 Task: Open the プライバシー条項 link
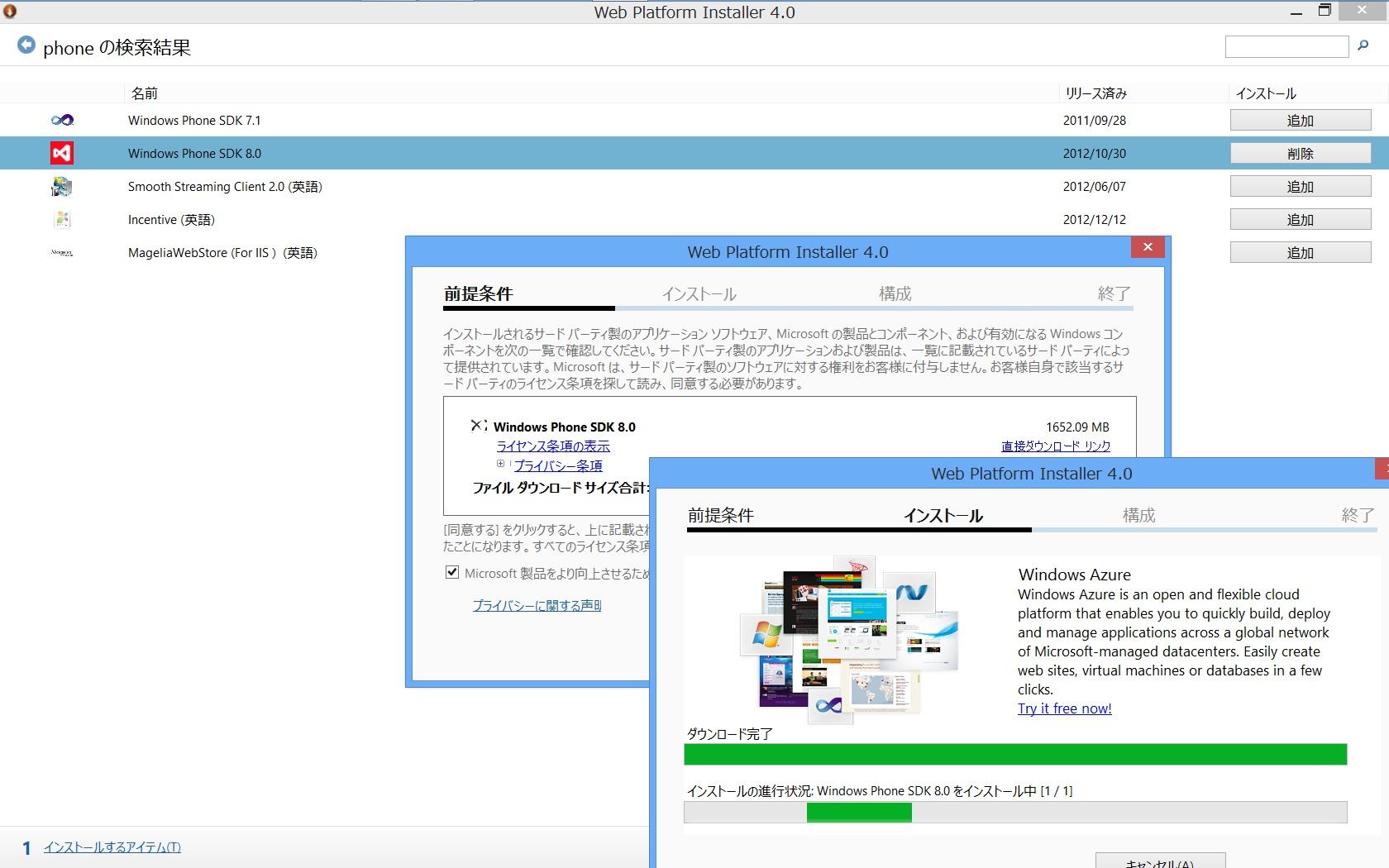558,466
